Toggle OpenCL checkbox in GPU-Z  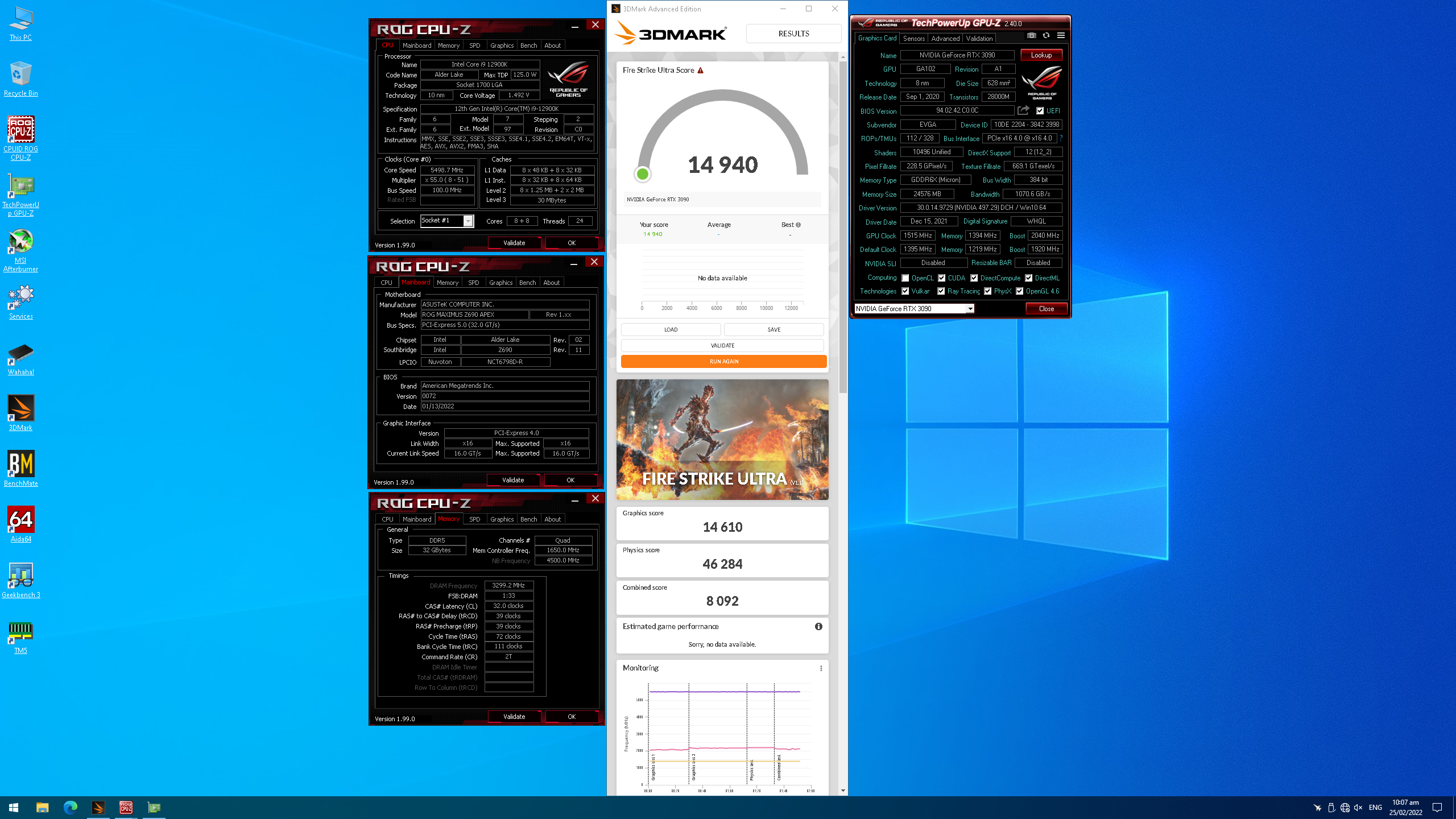(x=905, y=278)
